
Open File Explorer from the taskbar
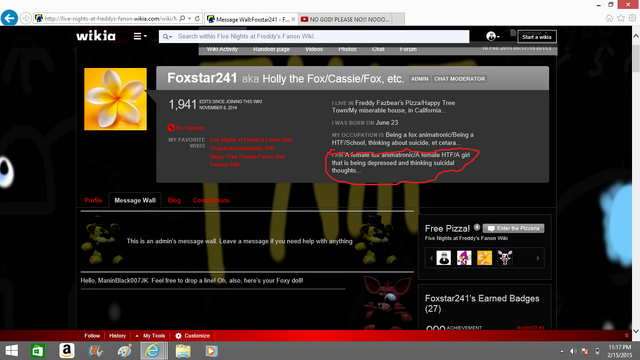(x=183, y=351)
